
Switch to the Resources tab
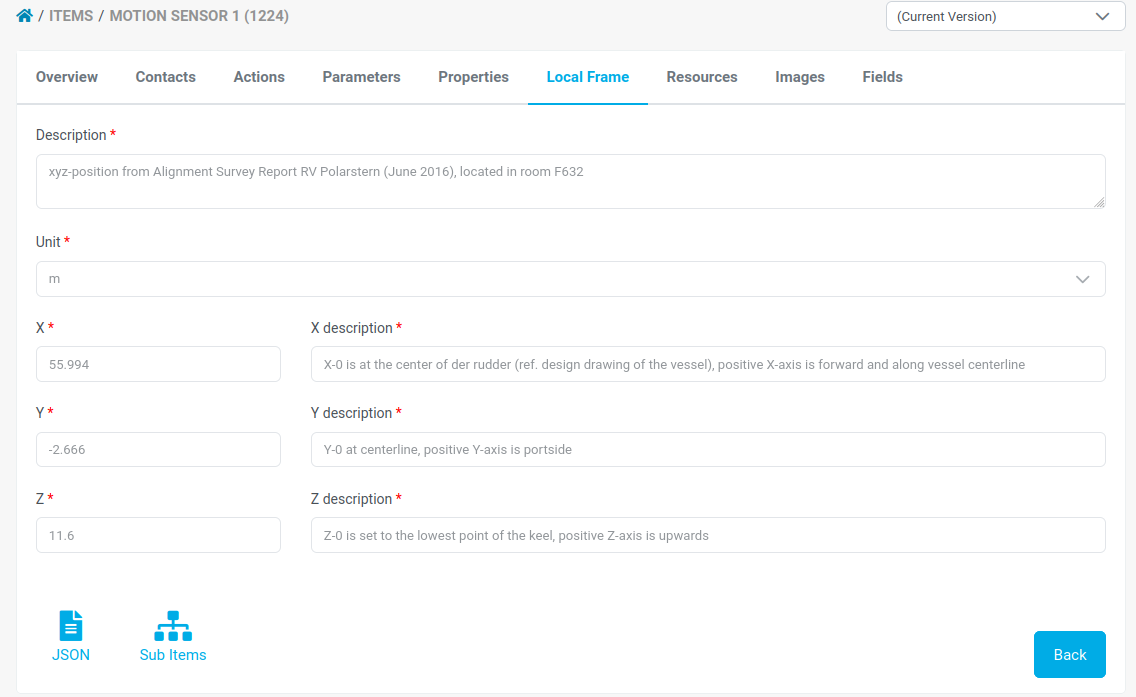pos(702,77)
